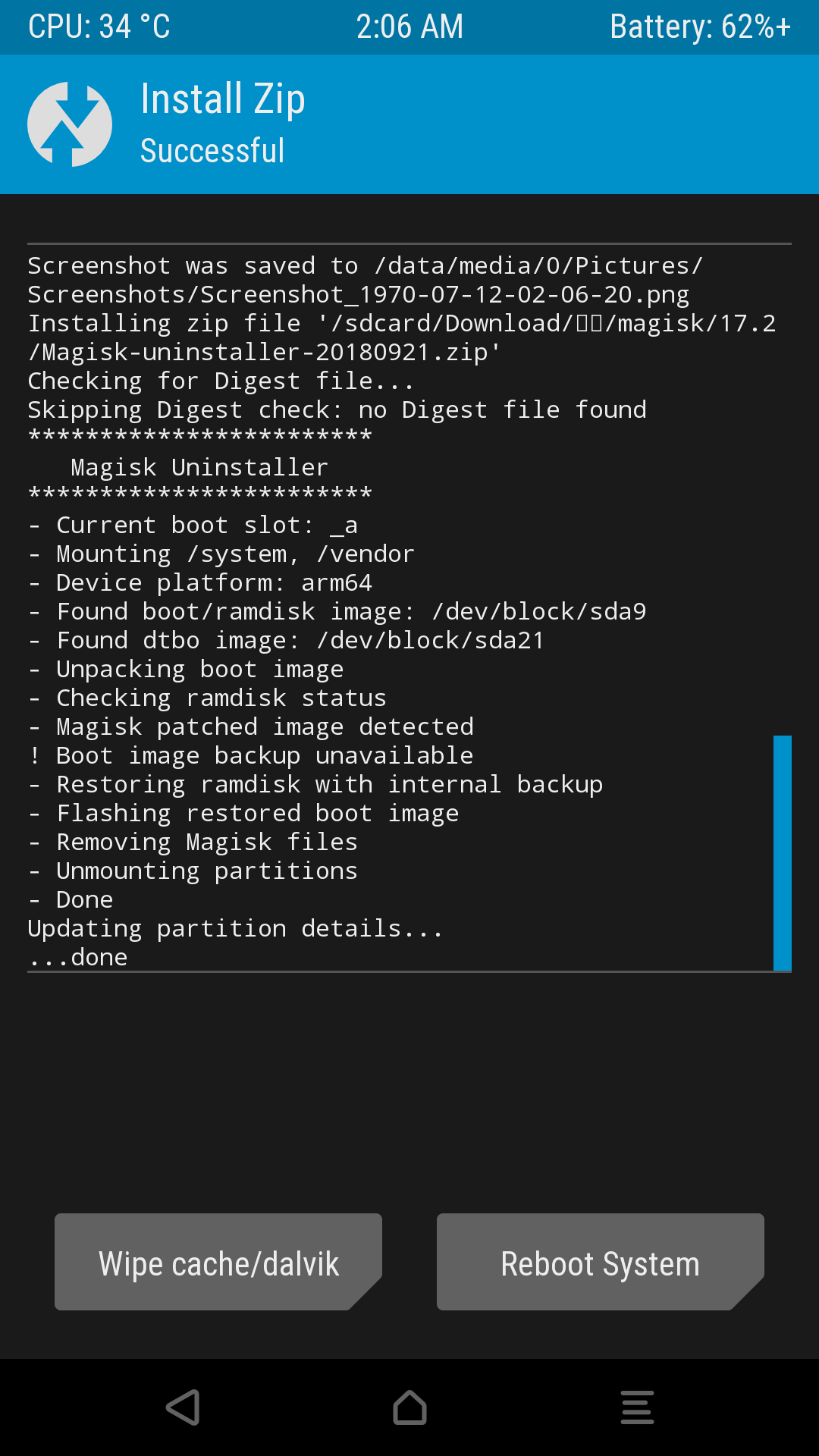The image size is (819, 1456).
Task: Tap the Skipping Digest check line
Action: coord(337,409)
